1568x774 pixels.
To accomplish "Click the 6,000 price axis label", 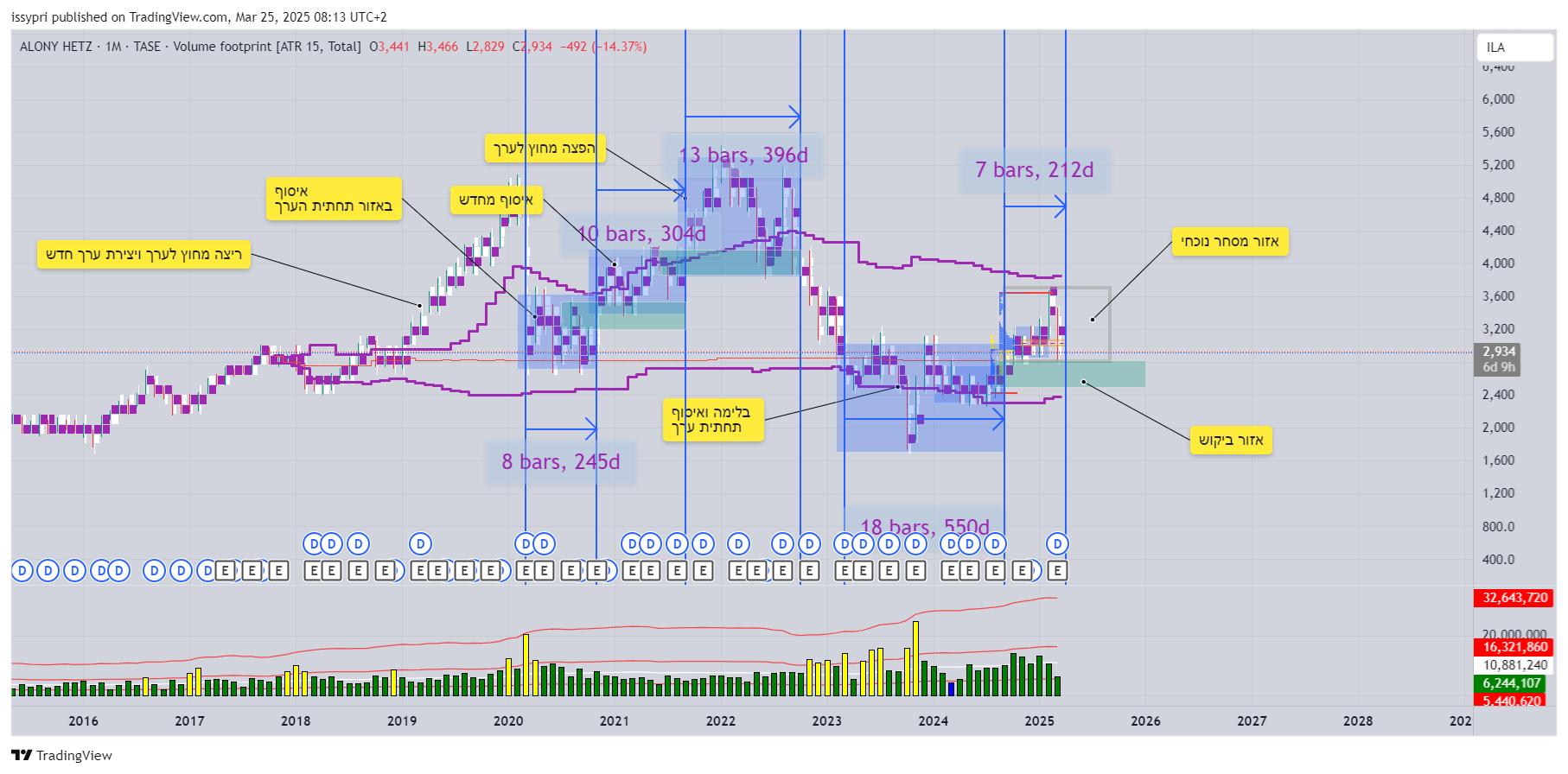I will [1499, 99].
